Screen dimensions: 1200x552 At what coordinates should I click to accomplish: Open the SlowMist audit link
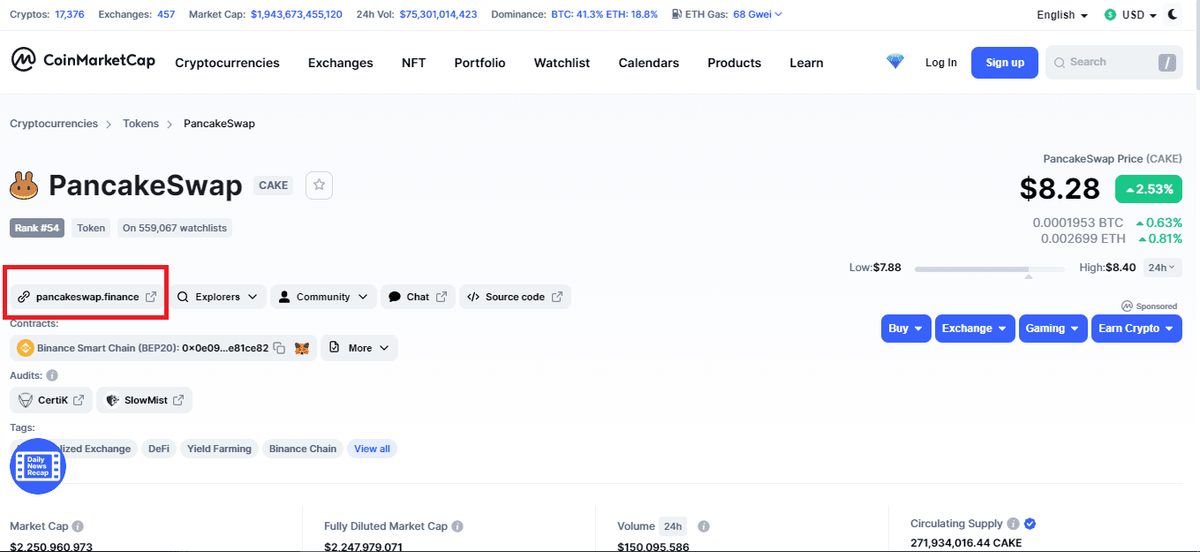point(144,400)
